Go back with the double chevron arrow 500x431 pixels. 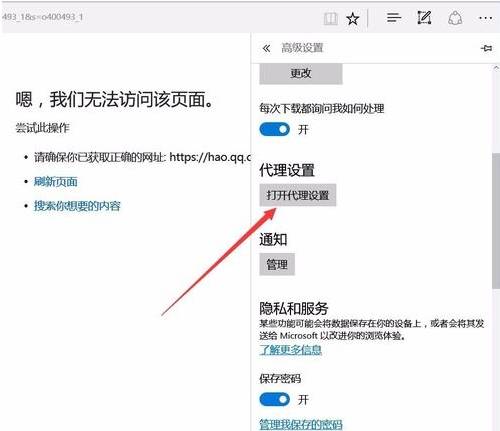266,48
